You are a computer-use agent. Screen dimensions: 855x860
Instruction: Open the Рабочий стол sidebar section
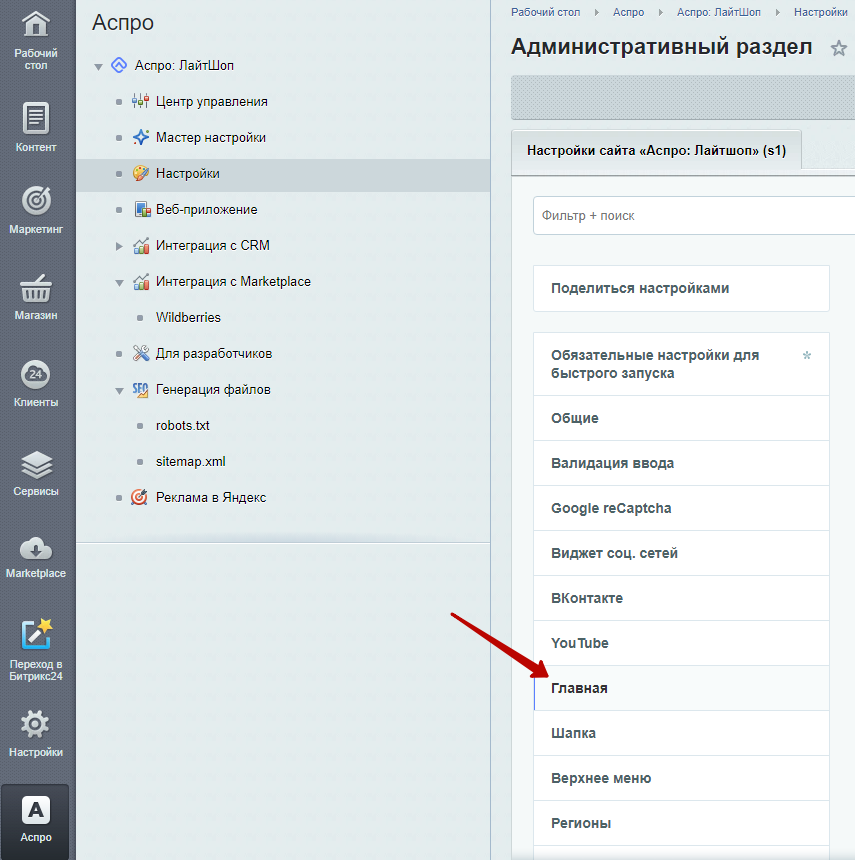pos(36,40)
